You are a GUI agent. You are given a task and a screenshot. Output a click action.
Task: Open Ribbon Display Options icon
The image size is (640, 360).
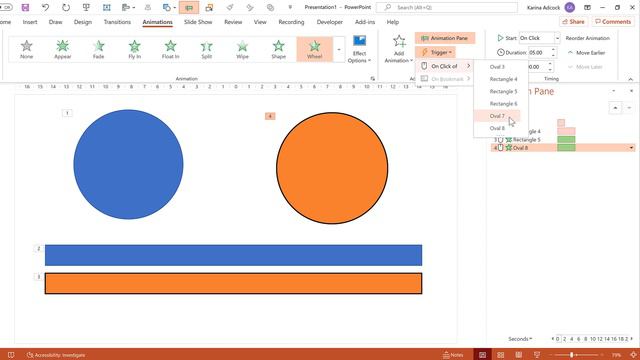tap(587, 7)
